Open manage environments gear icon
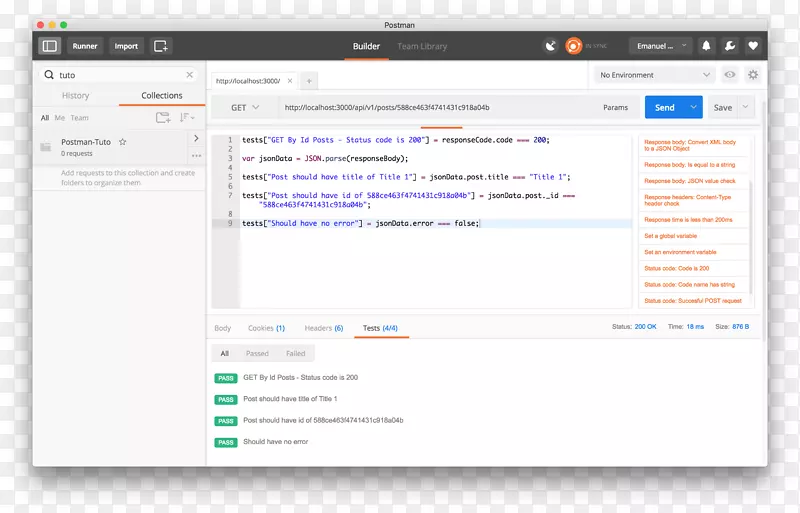The width and height of the screenshot is (800, 513). (753, 75)
